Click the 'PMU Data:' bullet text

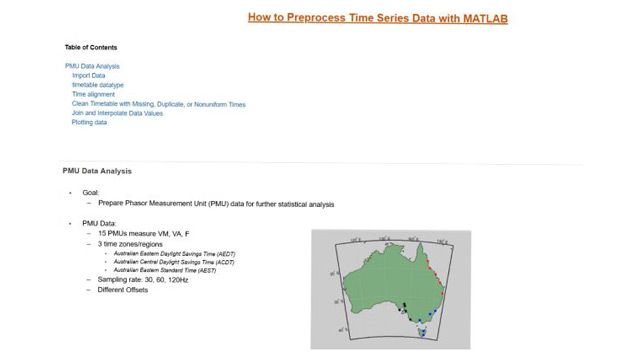pos(99,223)
